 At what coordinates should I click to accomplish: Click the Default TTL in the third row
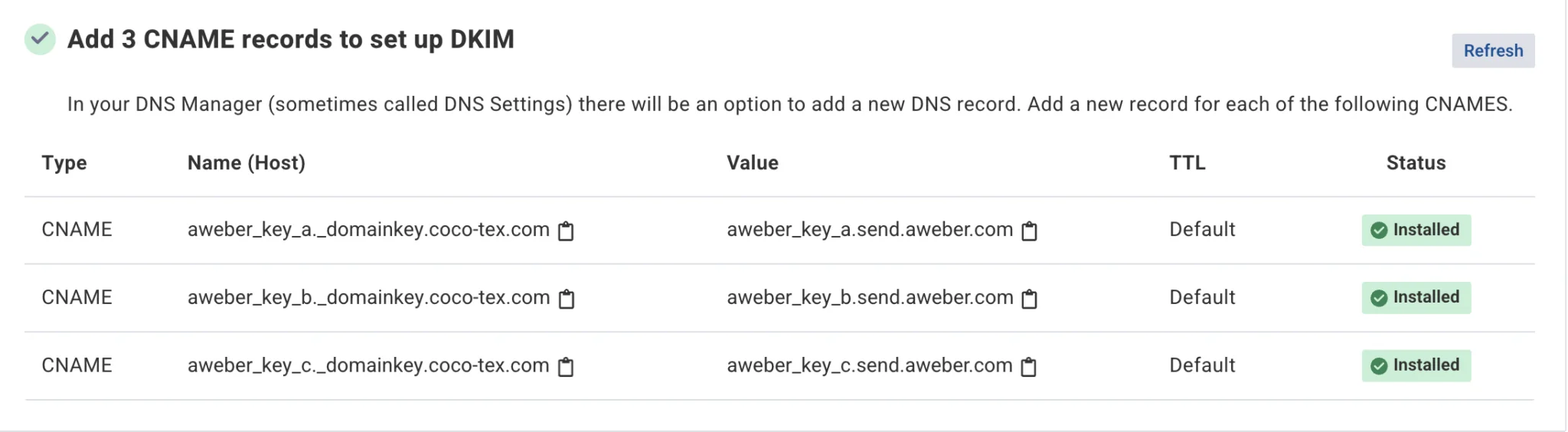click(x=1202, y=365)
